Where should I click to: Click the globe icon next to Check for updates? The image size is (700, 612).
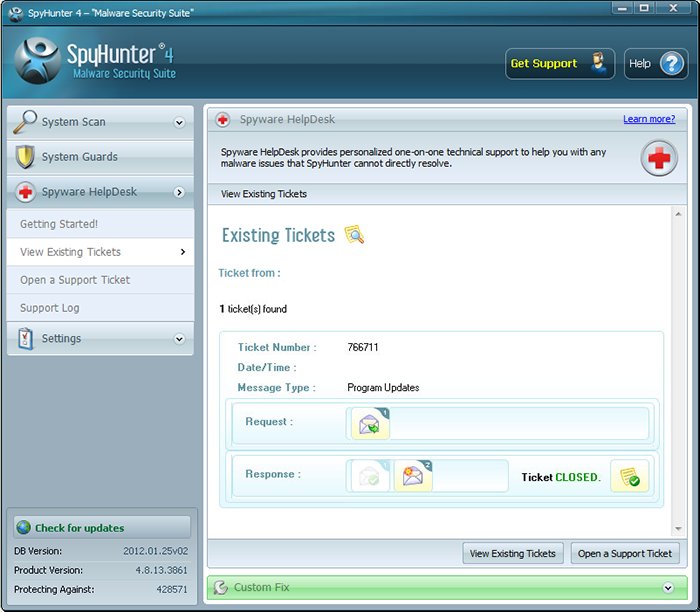[x=23, y=528]
